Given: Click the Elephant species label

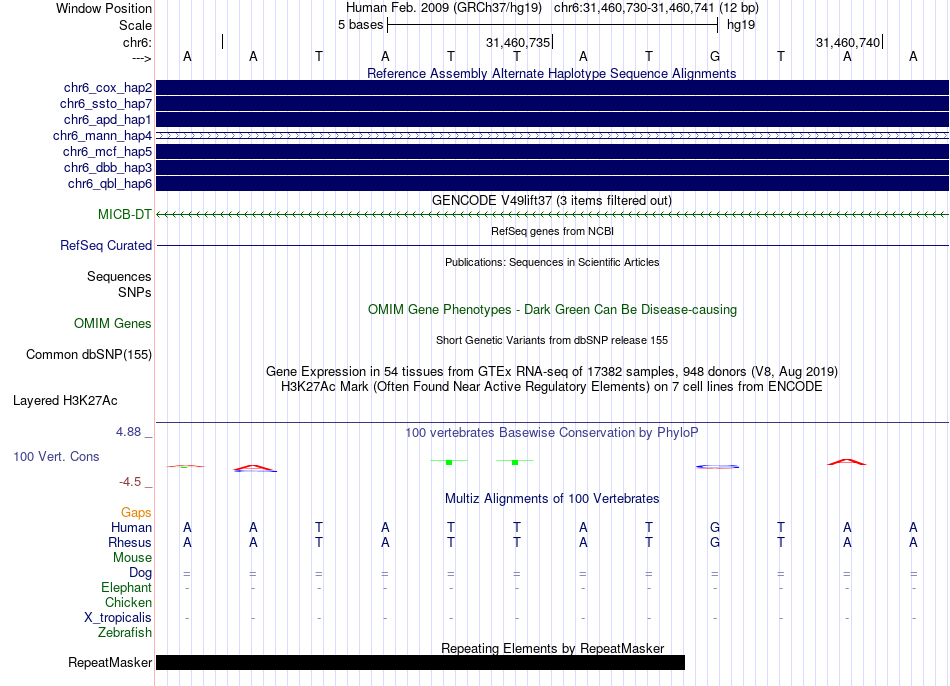Looking at the screenshot, I should point(127,587).
